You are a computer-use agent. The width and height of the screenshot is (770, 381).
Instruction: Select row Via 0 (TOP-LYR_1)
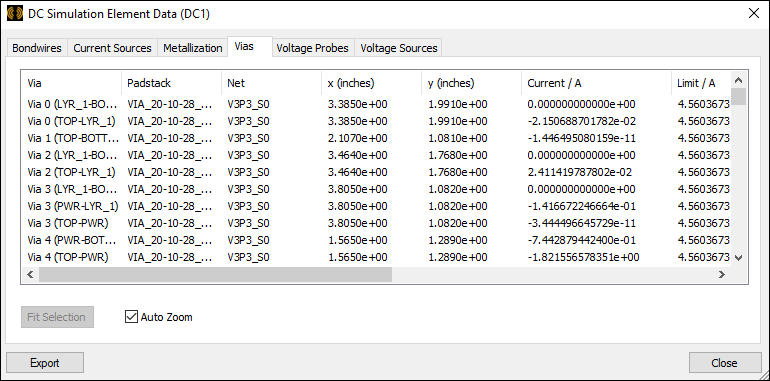coord(376,121)
